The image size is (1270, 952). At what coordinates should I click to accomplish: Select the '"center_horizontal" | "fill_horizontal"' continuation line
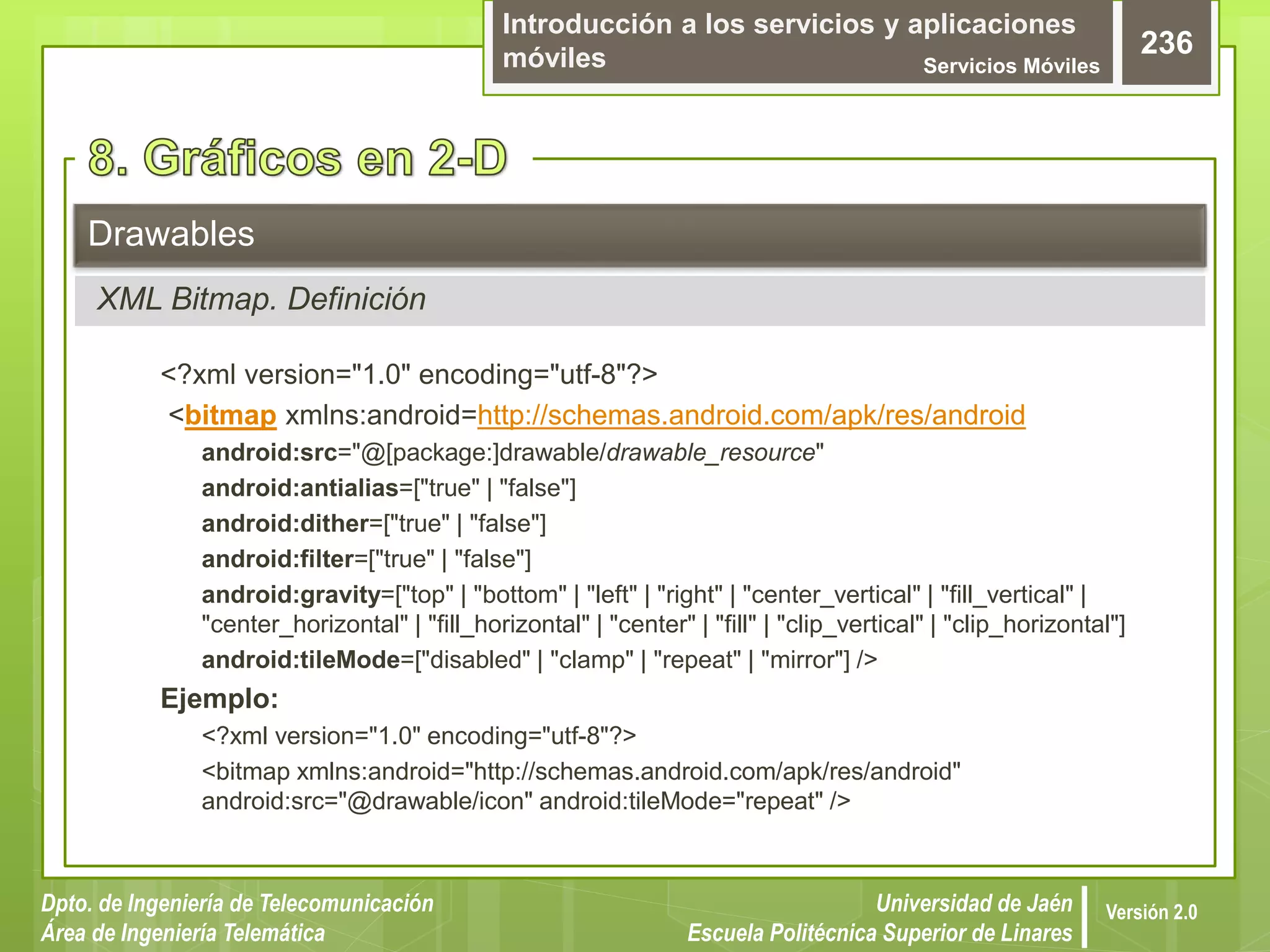point(664,624)
